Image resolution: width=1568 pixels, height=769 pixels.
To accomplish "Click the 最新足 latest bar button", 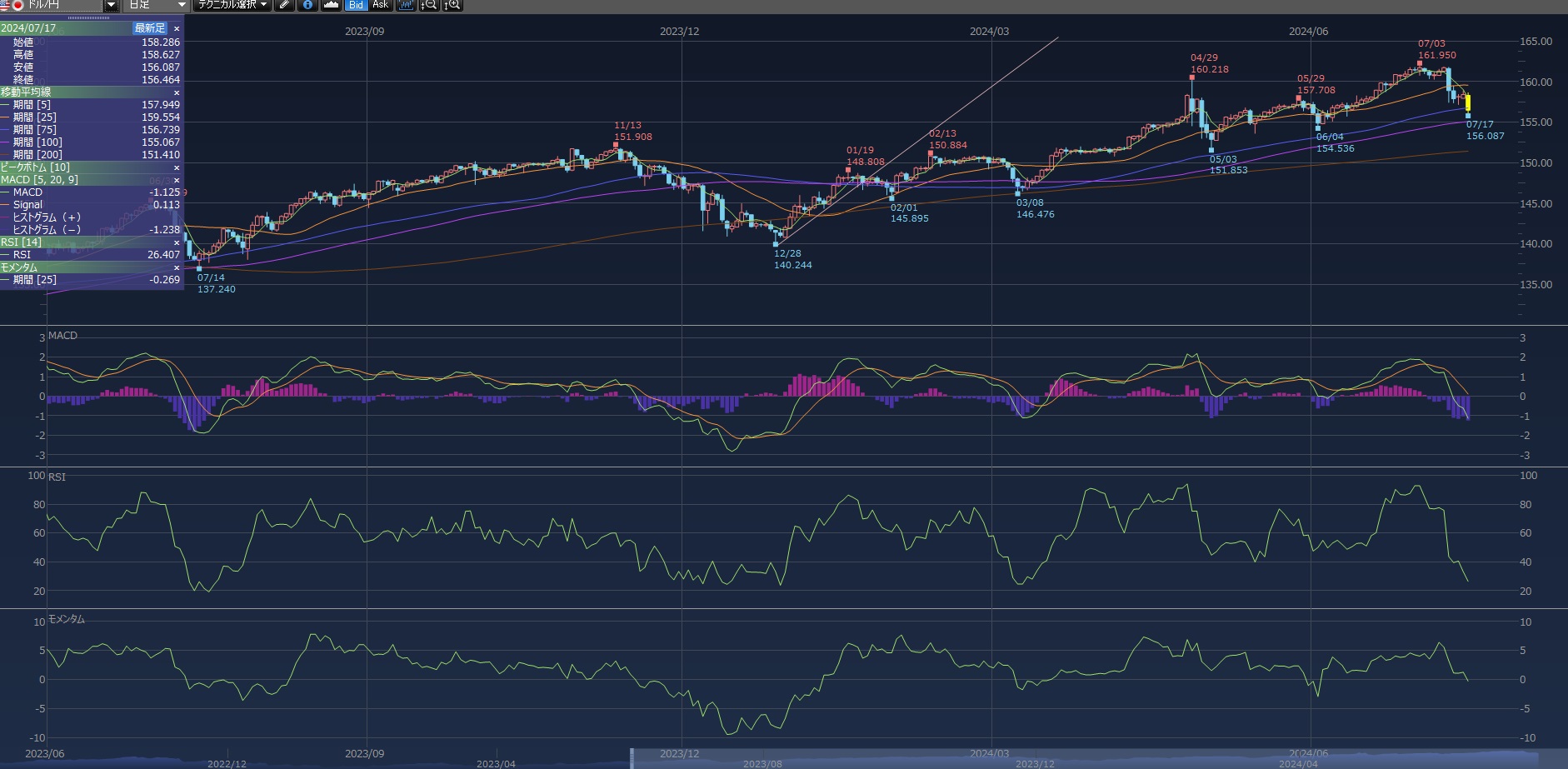I will (150, 28).
